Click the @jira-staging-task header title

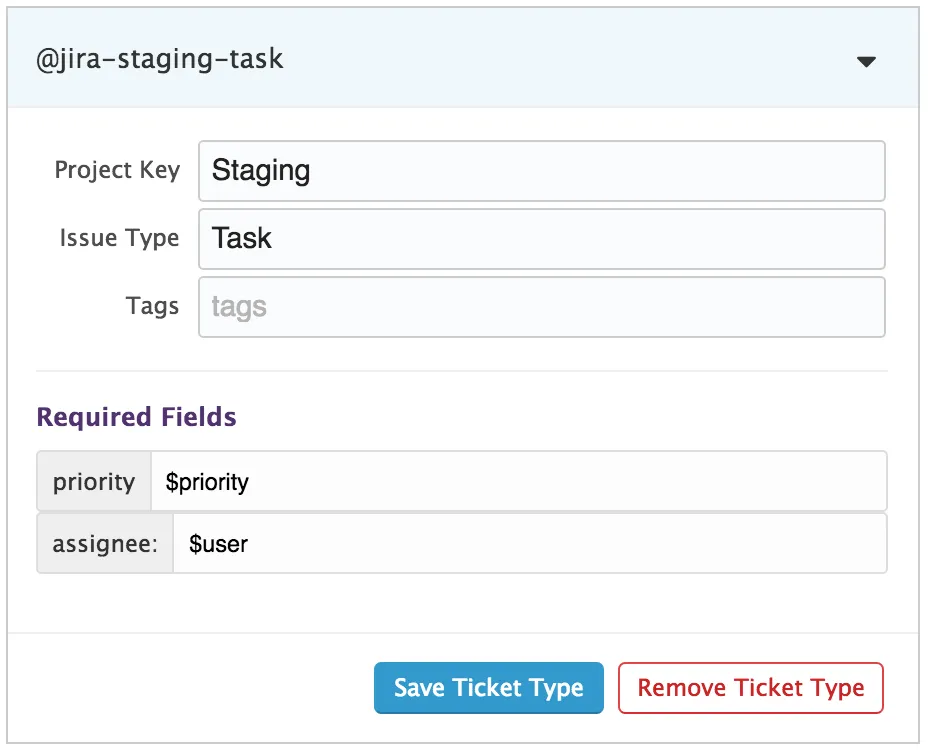160,59
